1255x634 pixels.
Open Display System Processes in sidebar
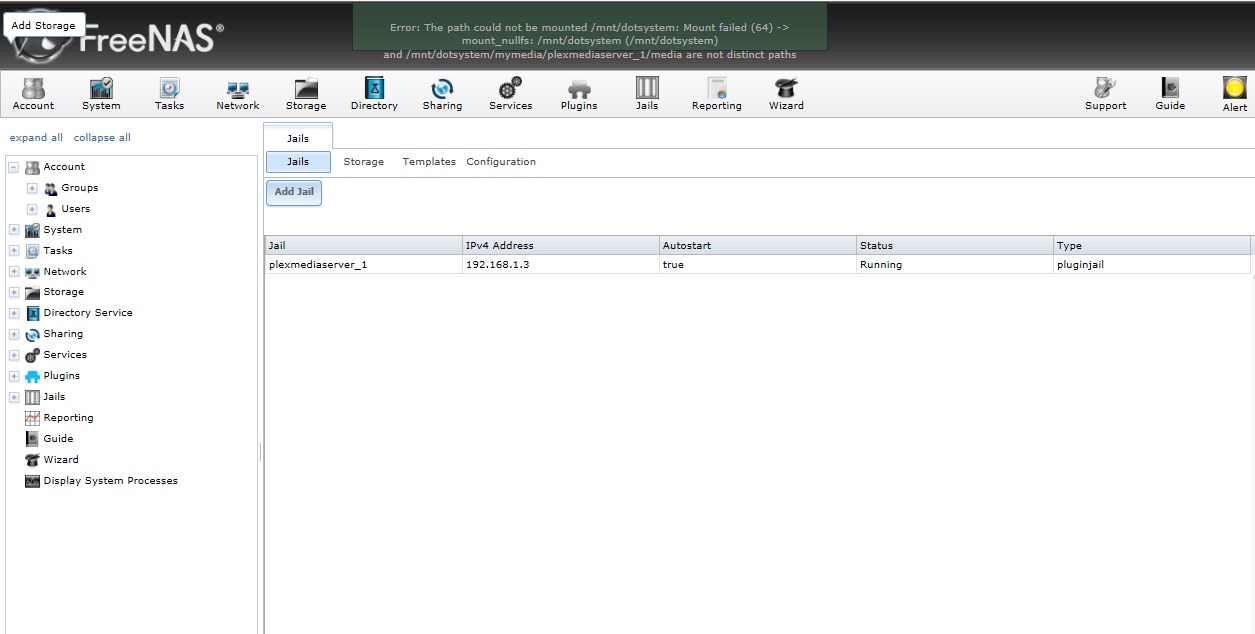(110, 481)
